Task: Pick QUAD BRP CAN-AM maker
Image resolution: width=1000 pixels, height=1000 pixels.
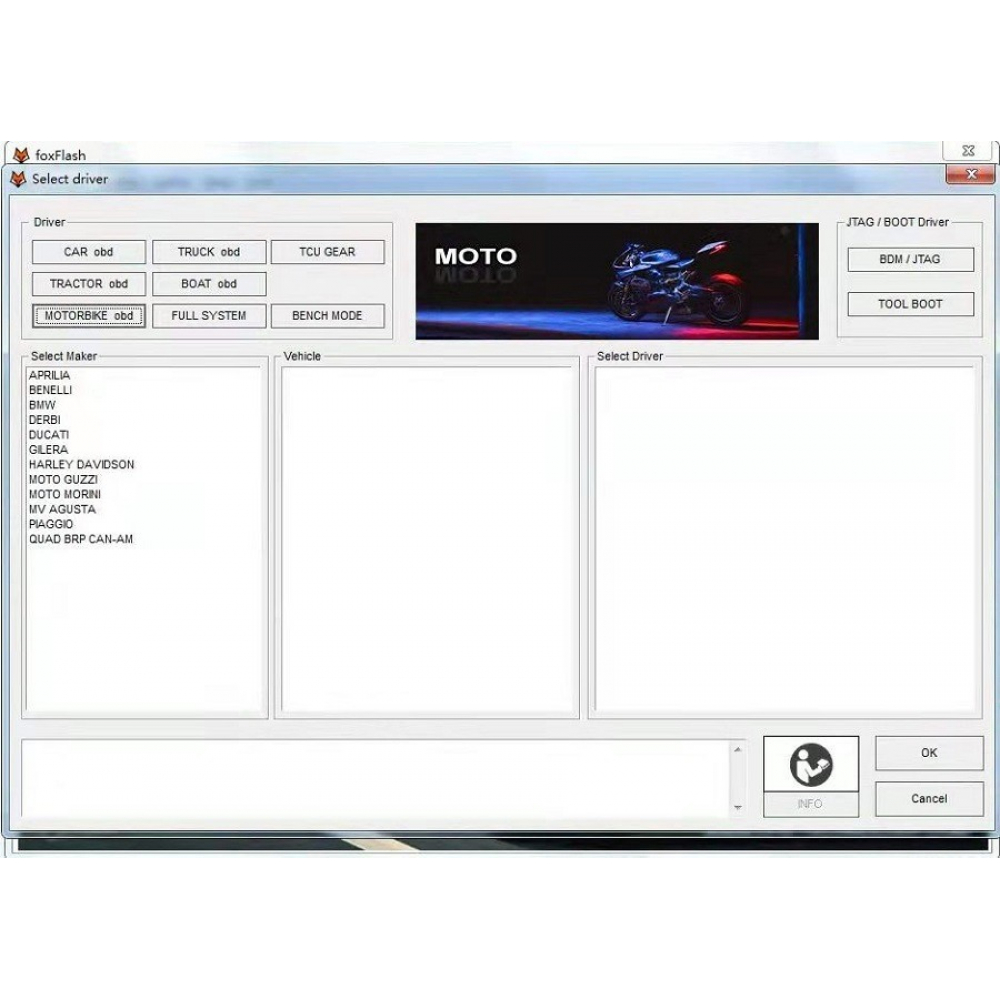Action: tap(81, 539)
